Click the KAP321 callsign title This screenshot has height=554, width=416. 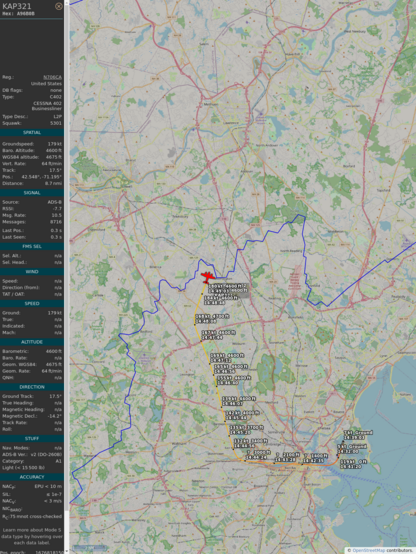(x=17, y=6)
